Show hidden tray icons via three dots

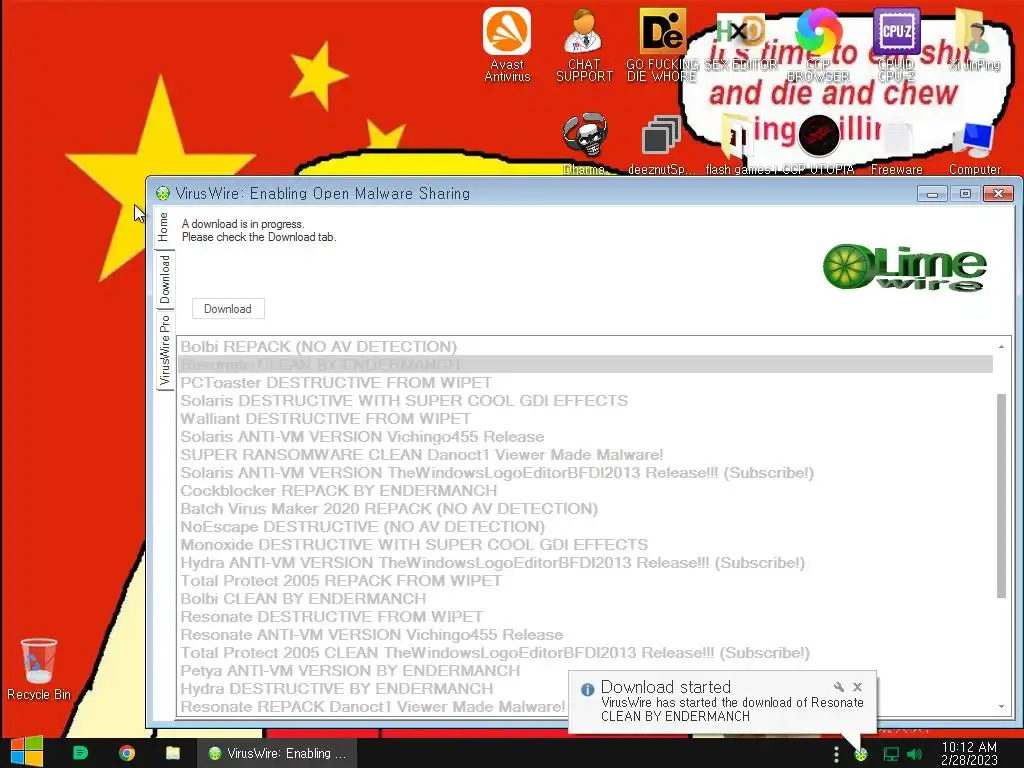coord(836,754)
